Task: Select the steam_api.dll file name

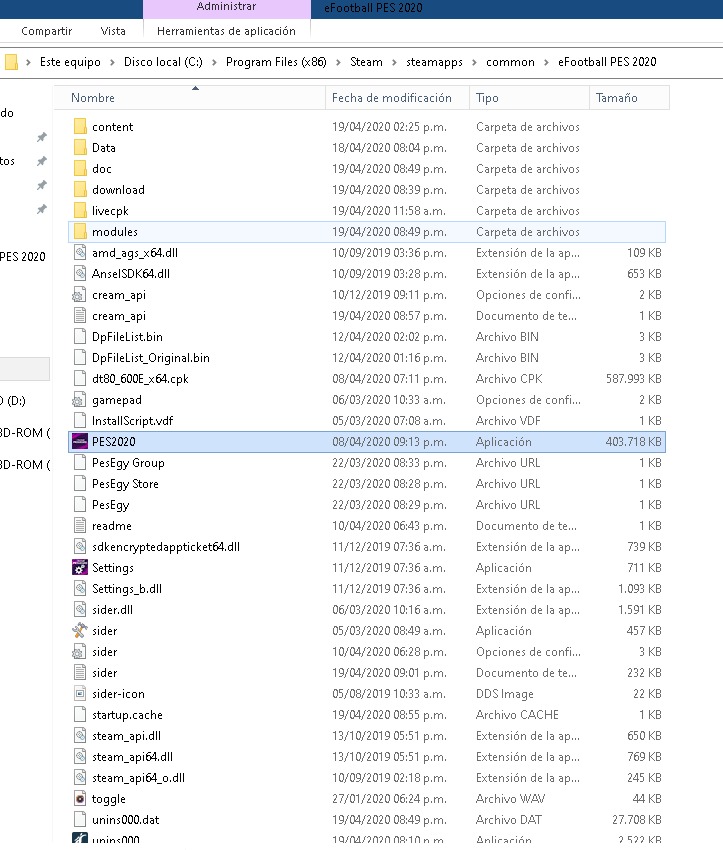Action: pyautogui.click(x=126, y=736)
